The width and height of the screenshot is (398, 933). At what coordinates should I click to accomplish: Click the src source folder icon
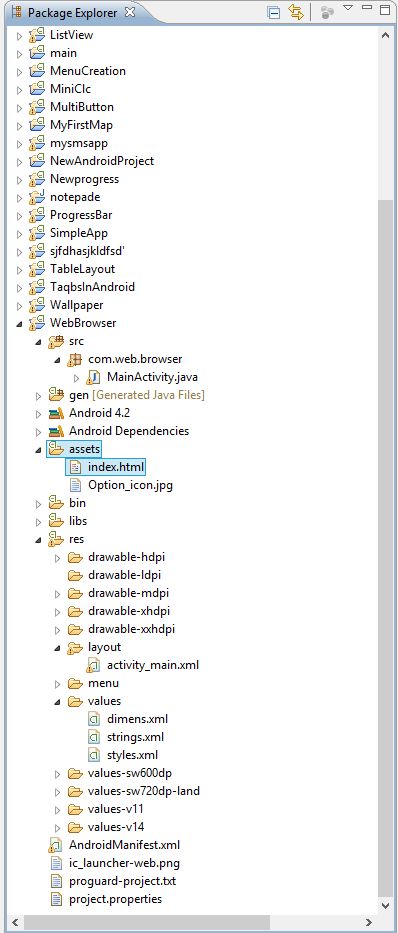click(x=57, y=341)
